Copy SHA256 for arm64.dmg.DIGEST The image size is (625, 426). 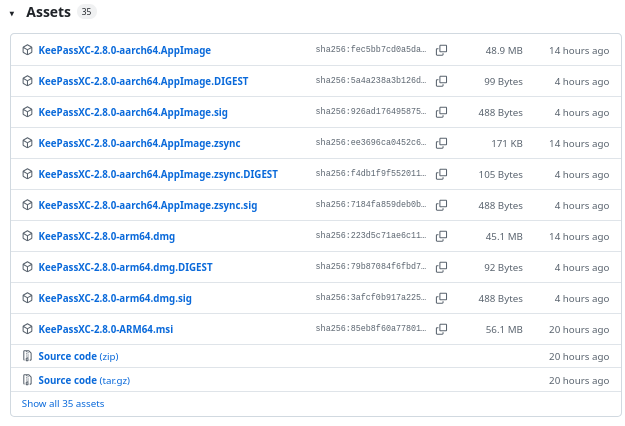[441, 267]
